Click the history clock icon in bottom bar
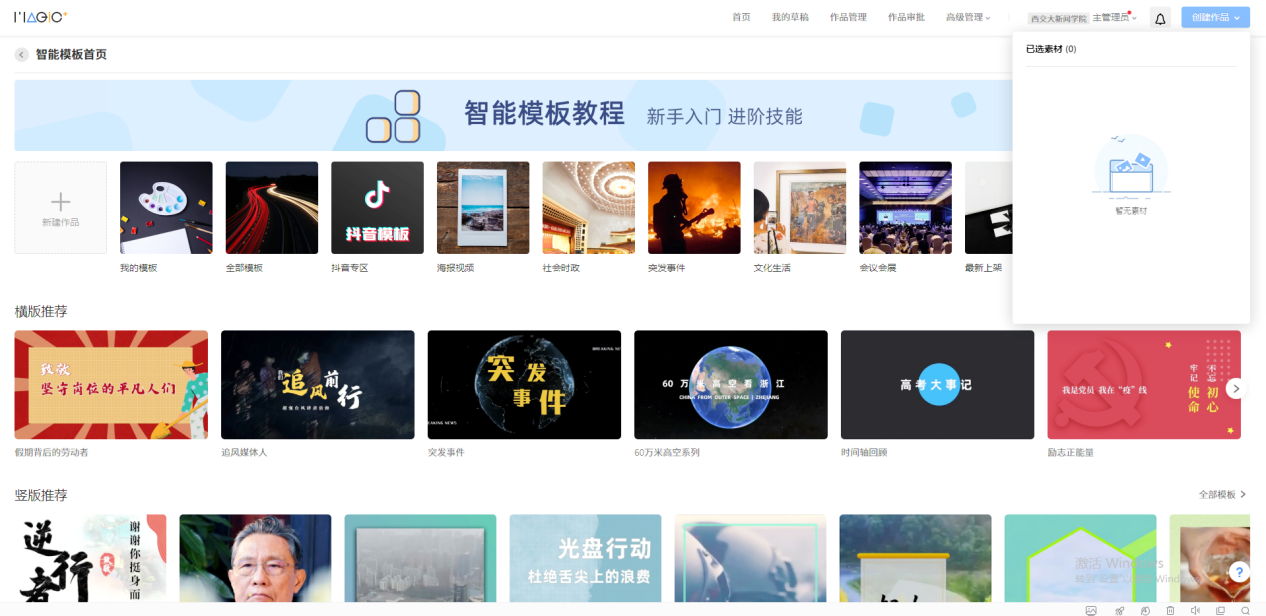Viewport: 1266px width, 616px height. point(1145,610)
